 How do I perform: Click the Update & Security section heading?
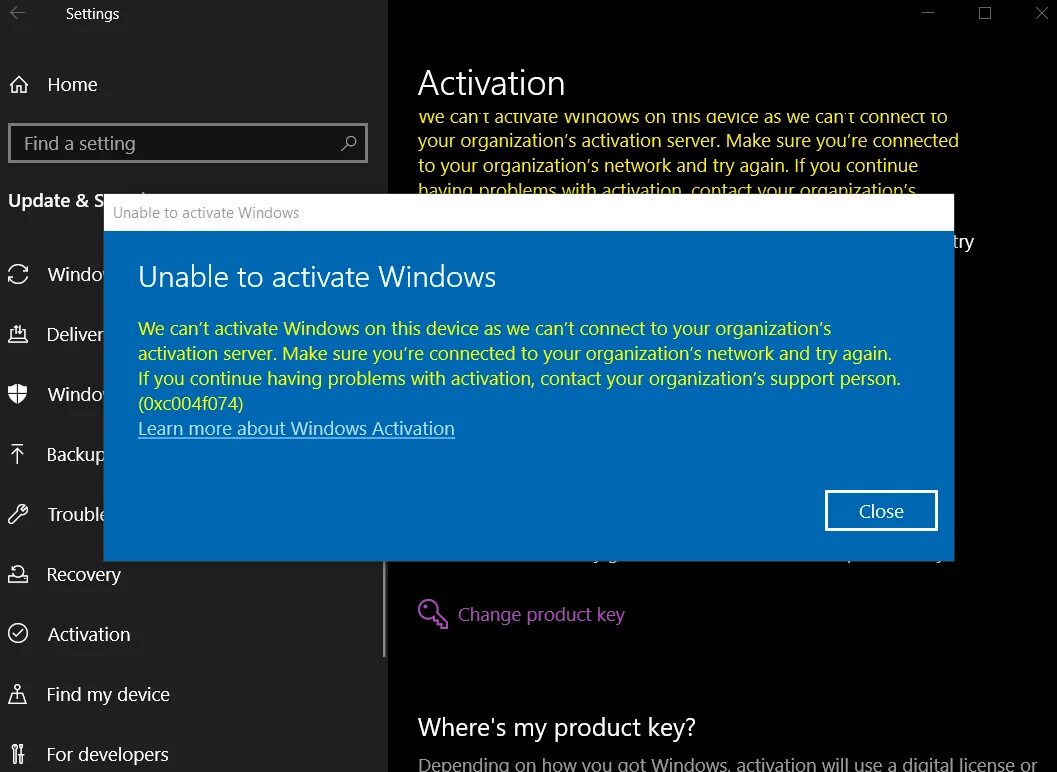click(x=56, y=200)
